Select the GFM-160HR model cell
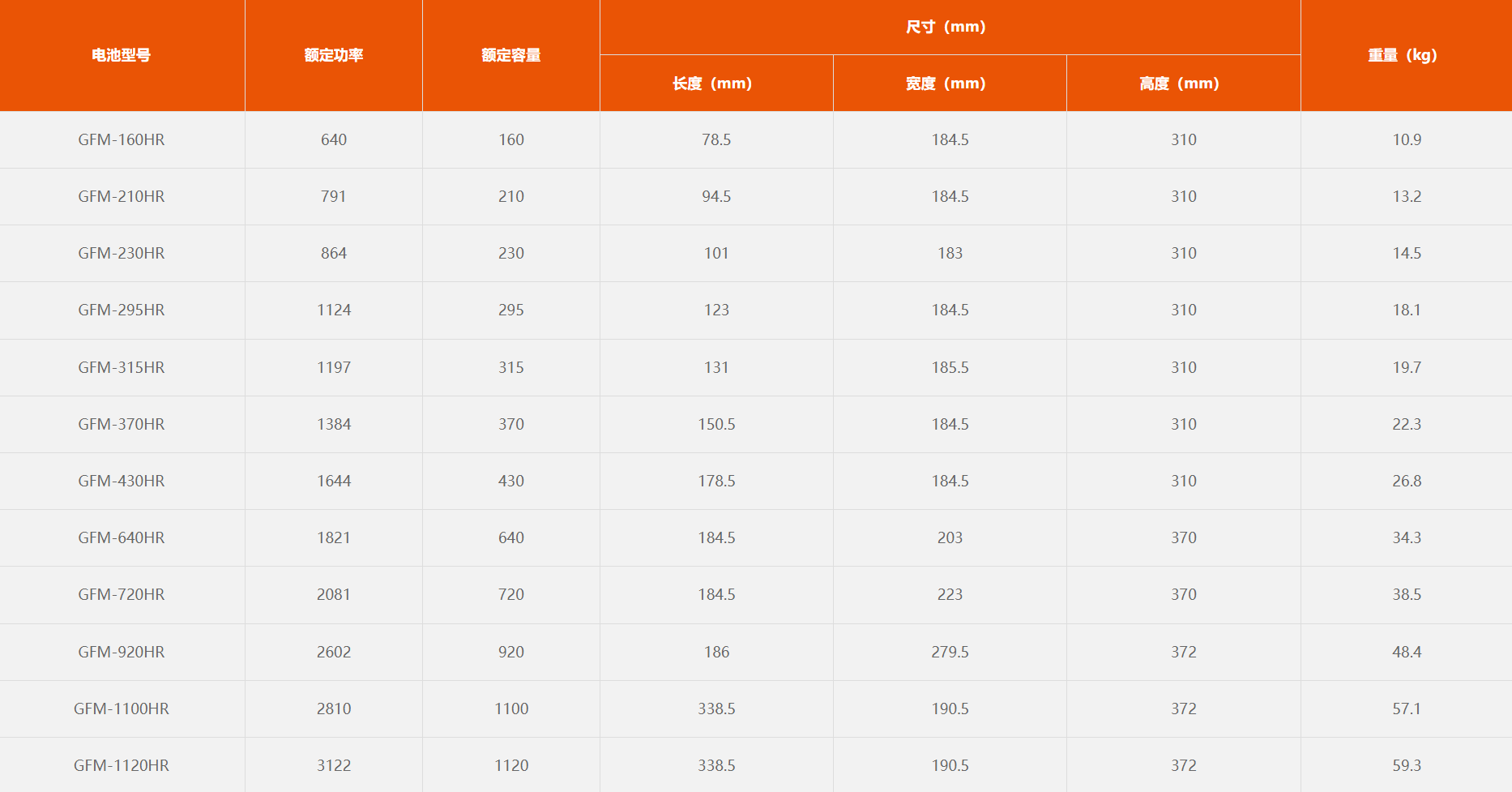This screenshot has width=1512, height=792. 122,139
